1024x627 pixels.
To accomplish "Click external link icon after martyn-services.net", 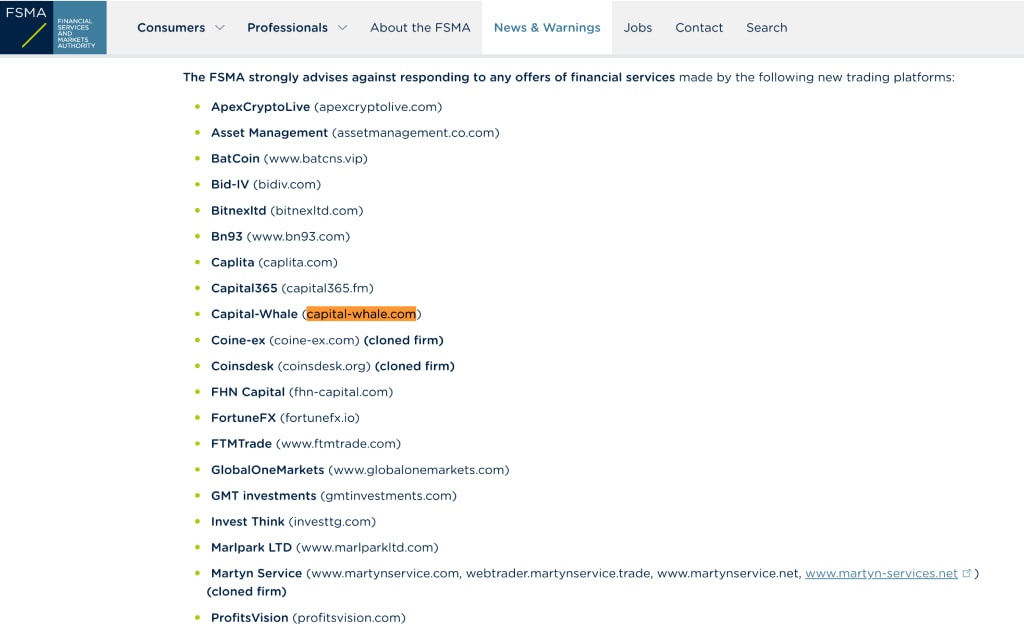I will [967, 573].
